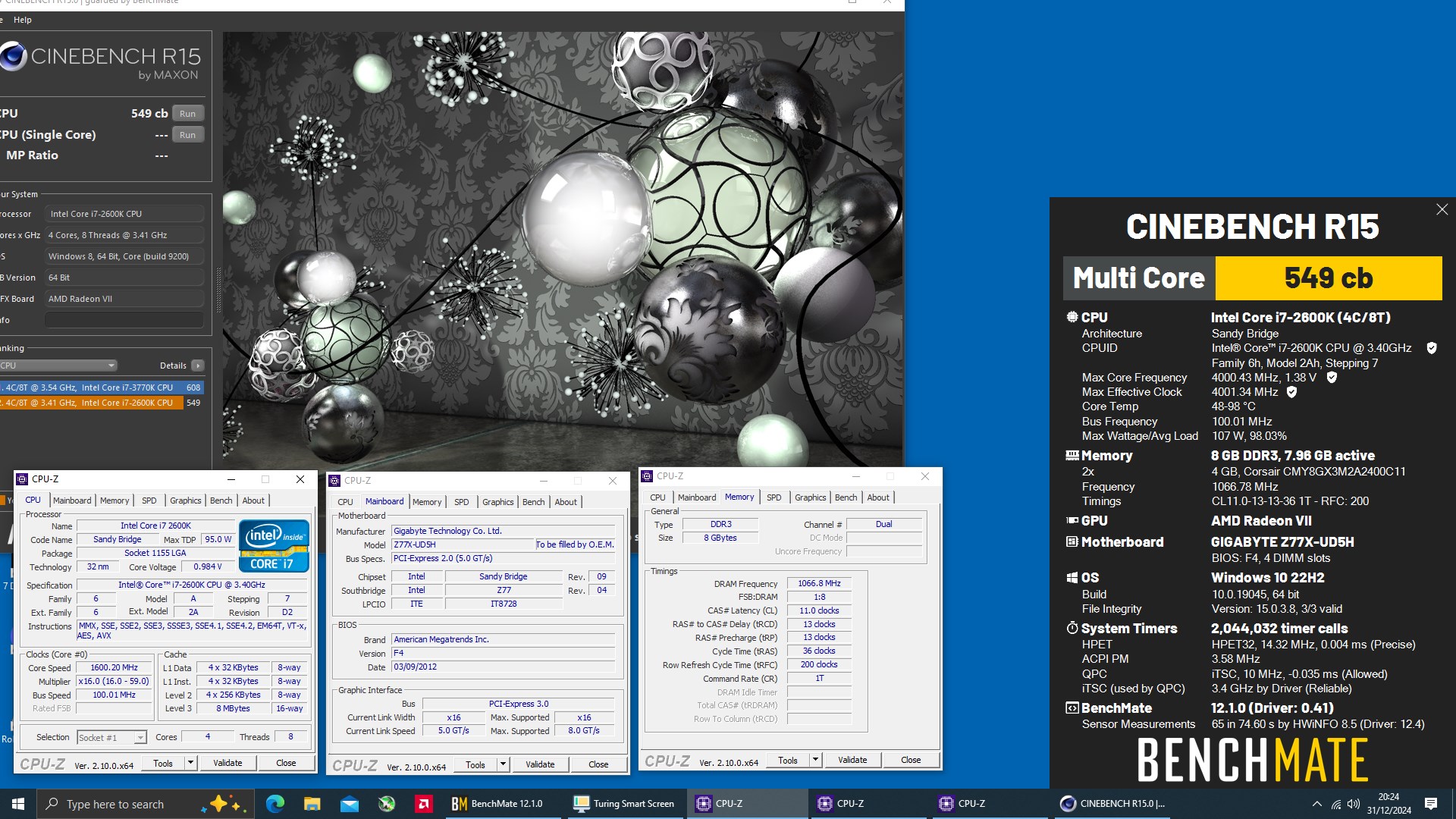The image size is (1456, 819).
Task: Click the Z77X-UD5H model field
Action: click(x=463, y=544)
